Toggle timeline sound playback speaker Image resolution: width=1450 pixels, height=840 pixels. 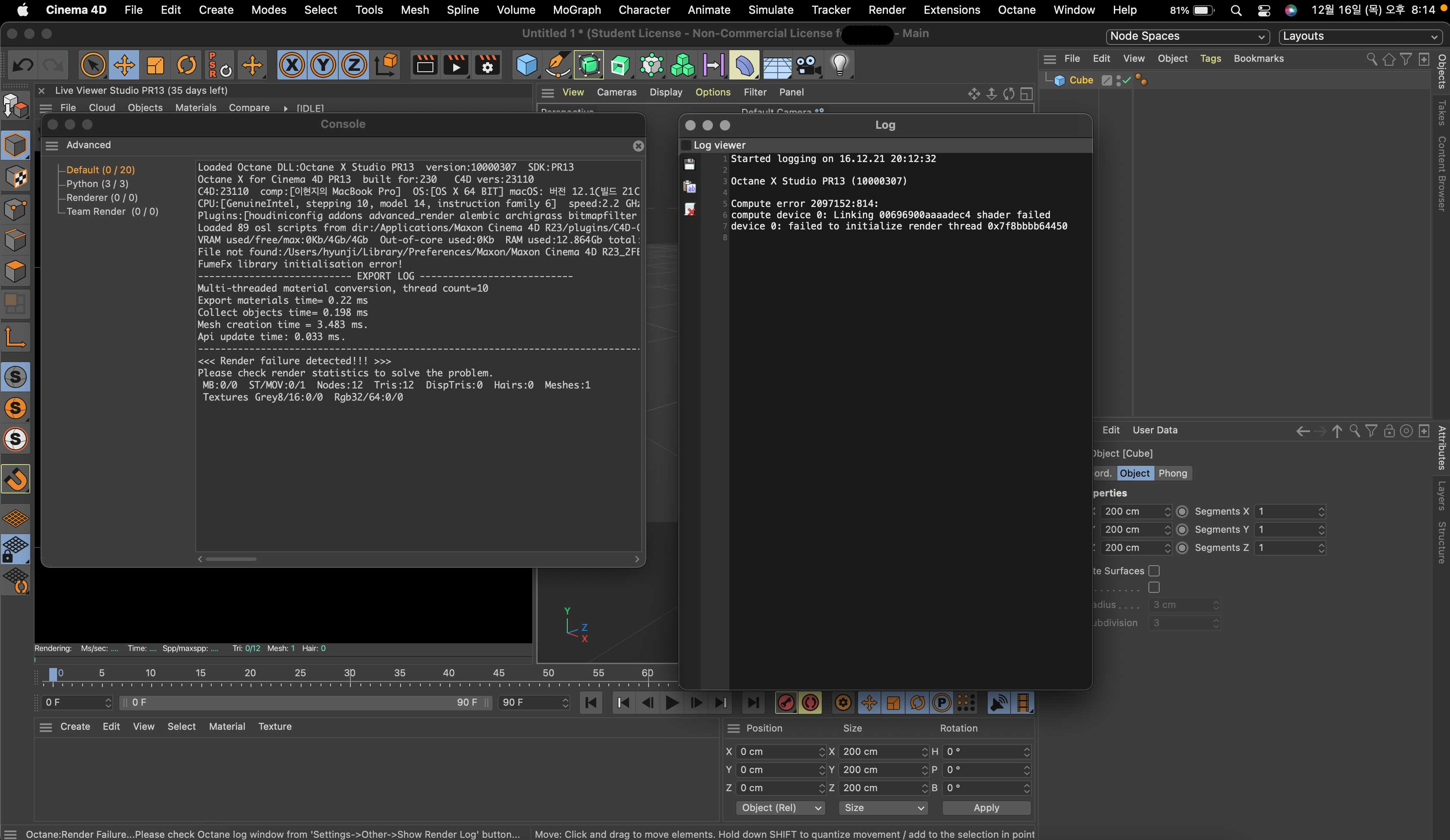999,703
